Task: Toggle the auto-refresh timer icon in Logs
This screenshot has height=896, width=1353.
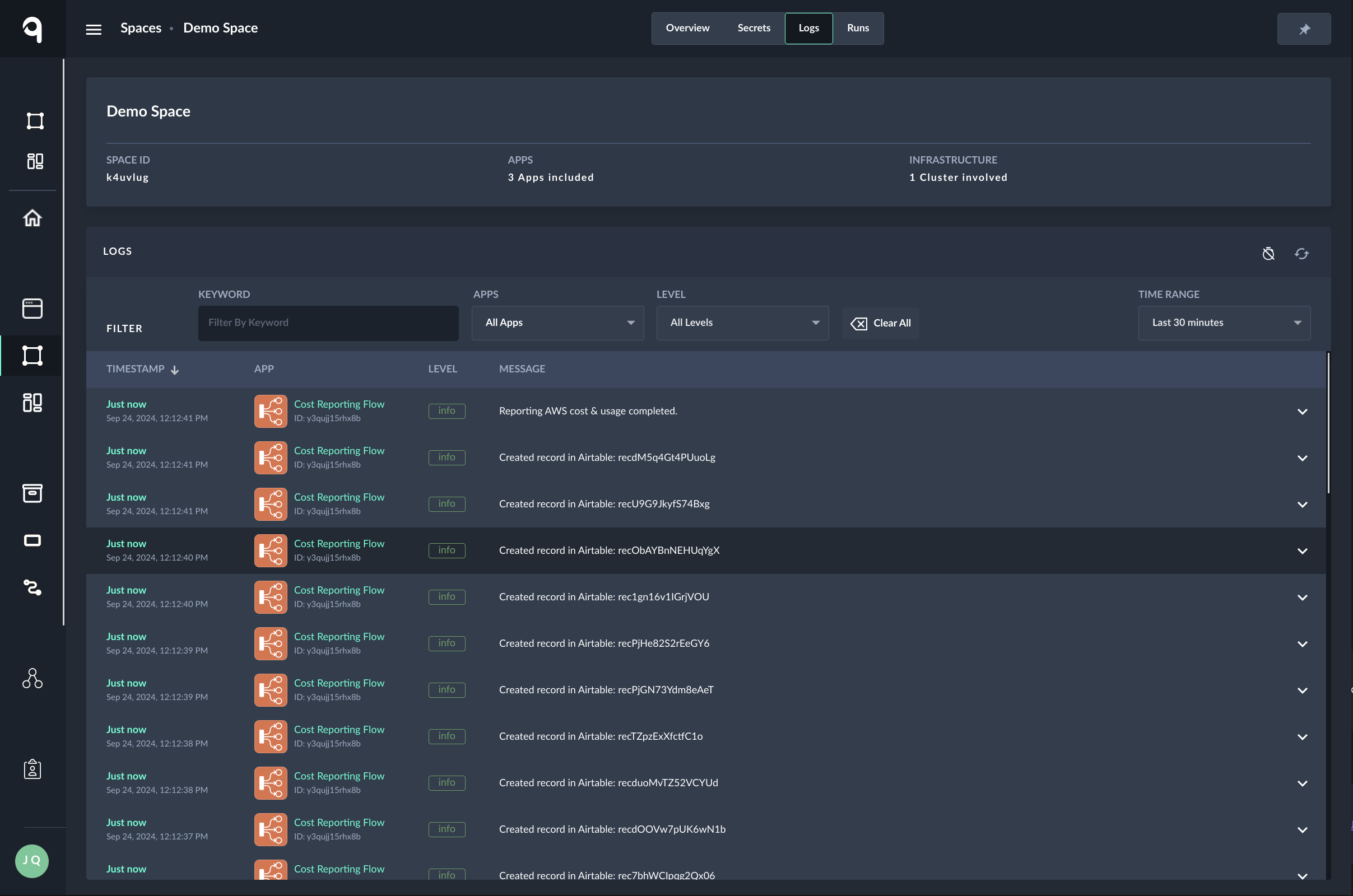Action: click(x=1268, y=254)
